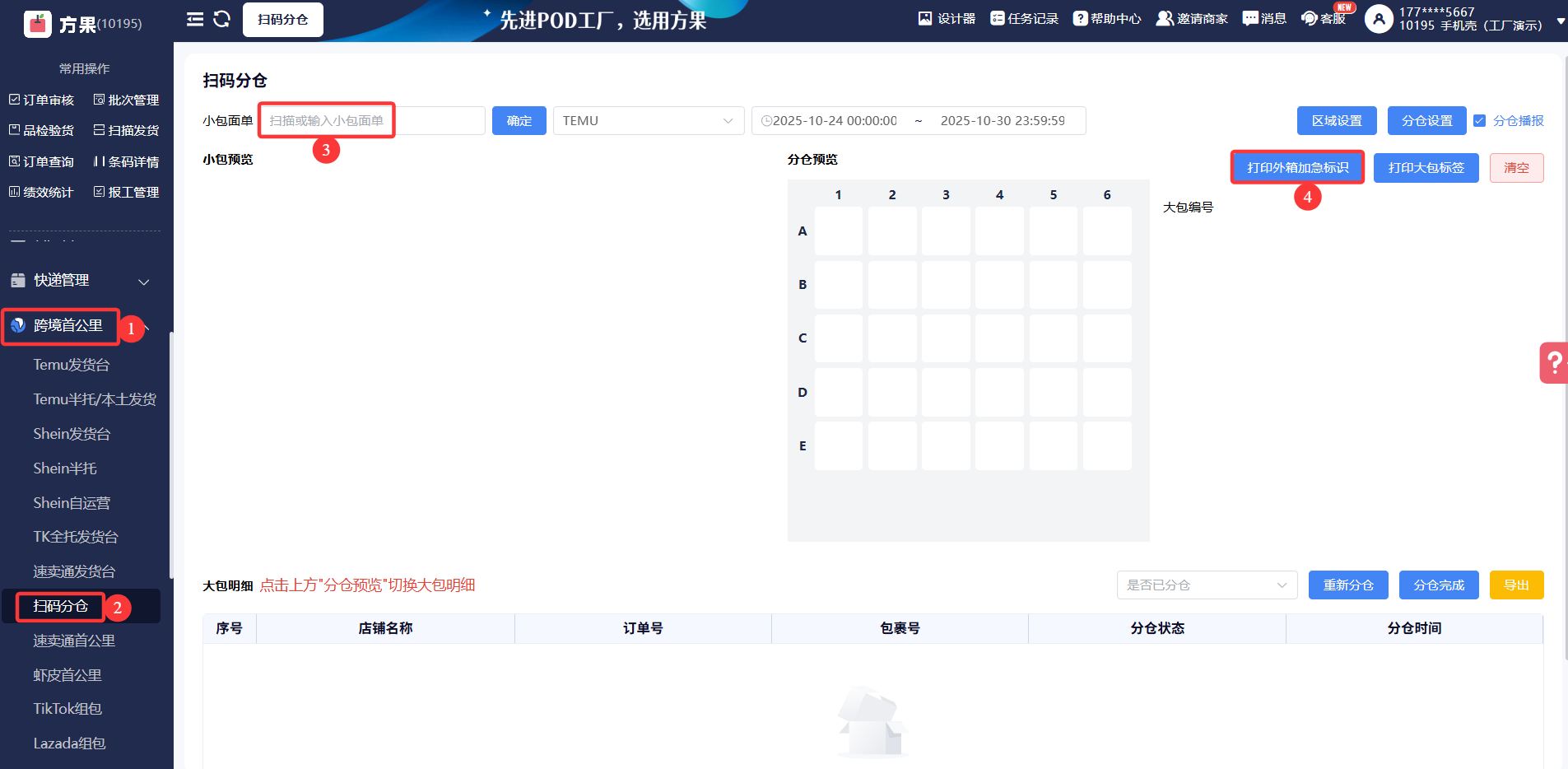This screenshot has width=1568, height=769.
Task: Open the 是否已分仓 filter dropdown
Action: pyautogui.click(x=1207, y=585)
